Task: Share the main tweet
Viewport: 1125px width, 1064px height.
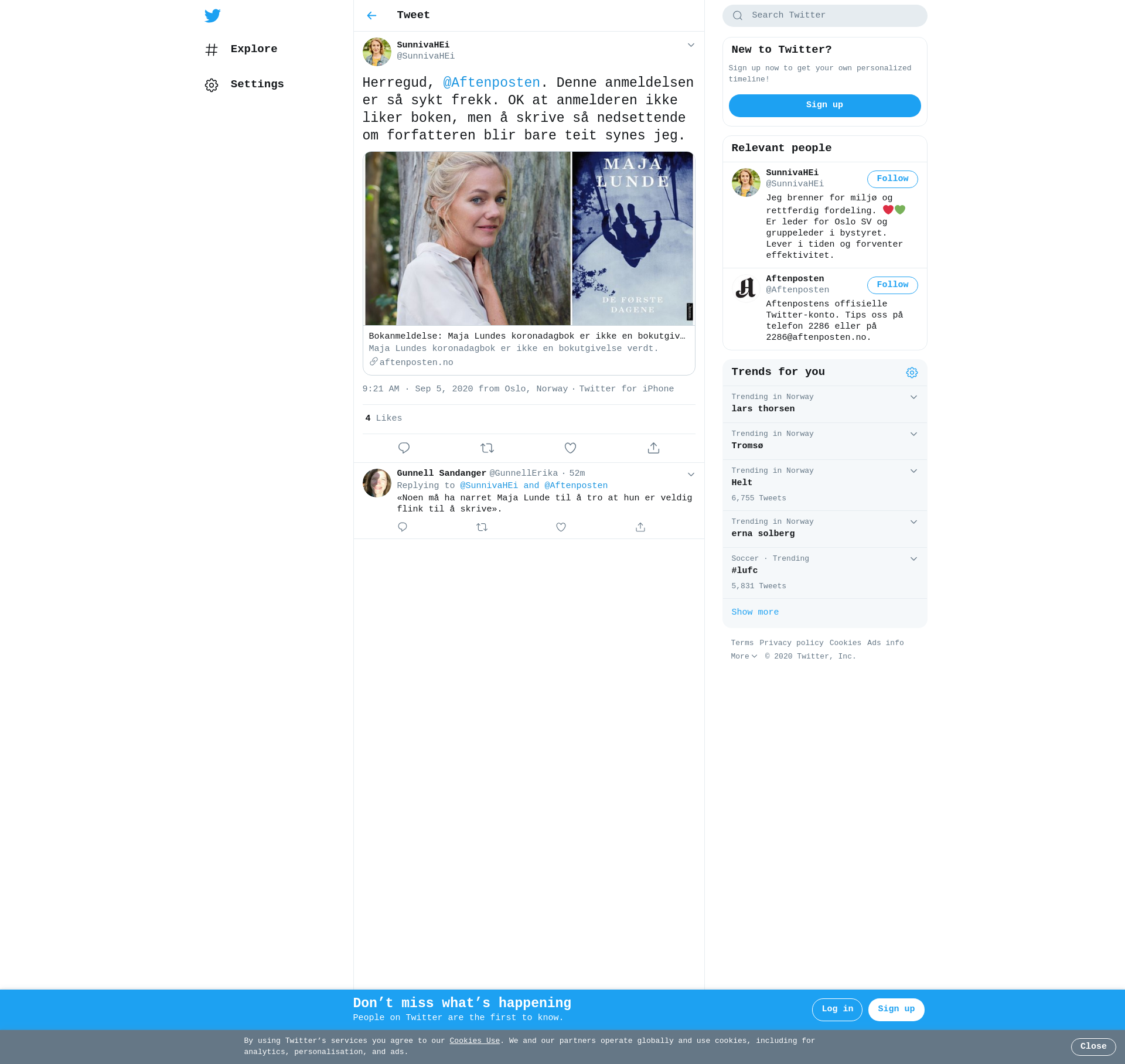Action: coord(653,448)
